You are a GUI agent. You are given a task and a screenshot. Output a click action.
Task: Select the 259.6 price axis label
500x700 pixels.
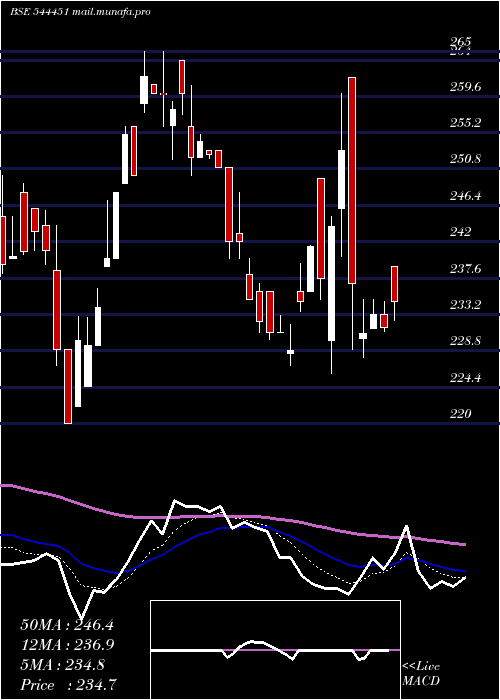465,87
